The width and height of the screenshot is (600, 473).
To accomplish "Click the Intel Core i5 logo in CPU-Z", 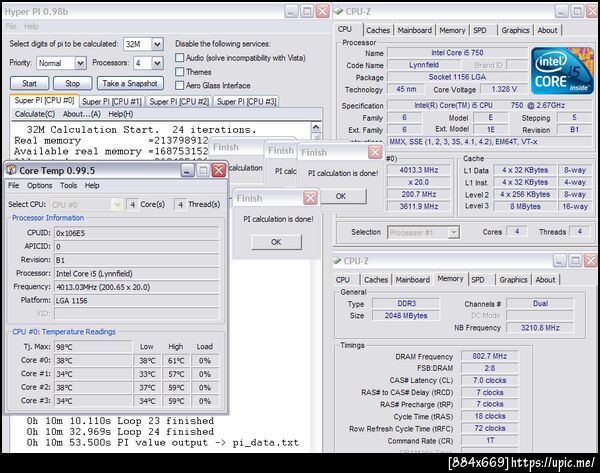I will 562,71.
